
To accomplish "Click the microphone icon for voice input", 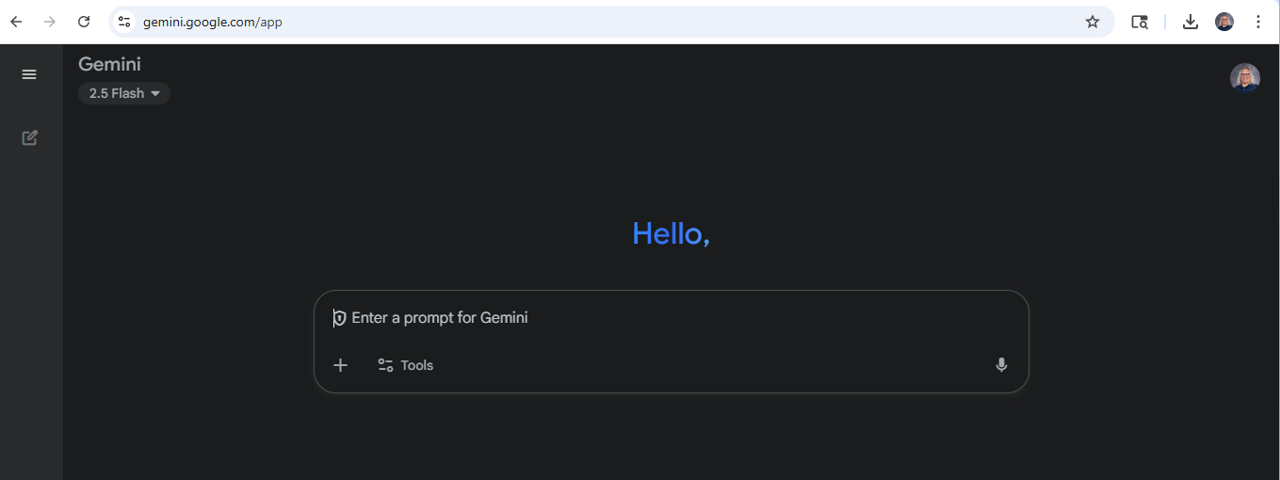I will coord(1001,365).
